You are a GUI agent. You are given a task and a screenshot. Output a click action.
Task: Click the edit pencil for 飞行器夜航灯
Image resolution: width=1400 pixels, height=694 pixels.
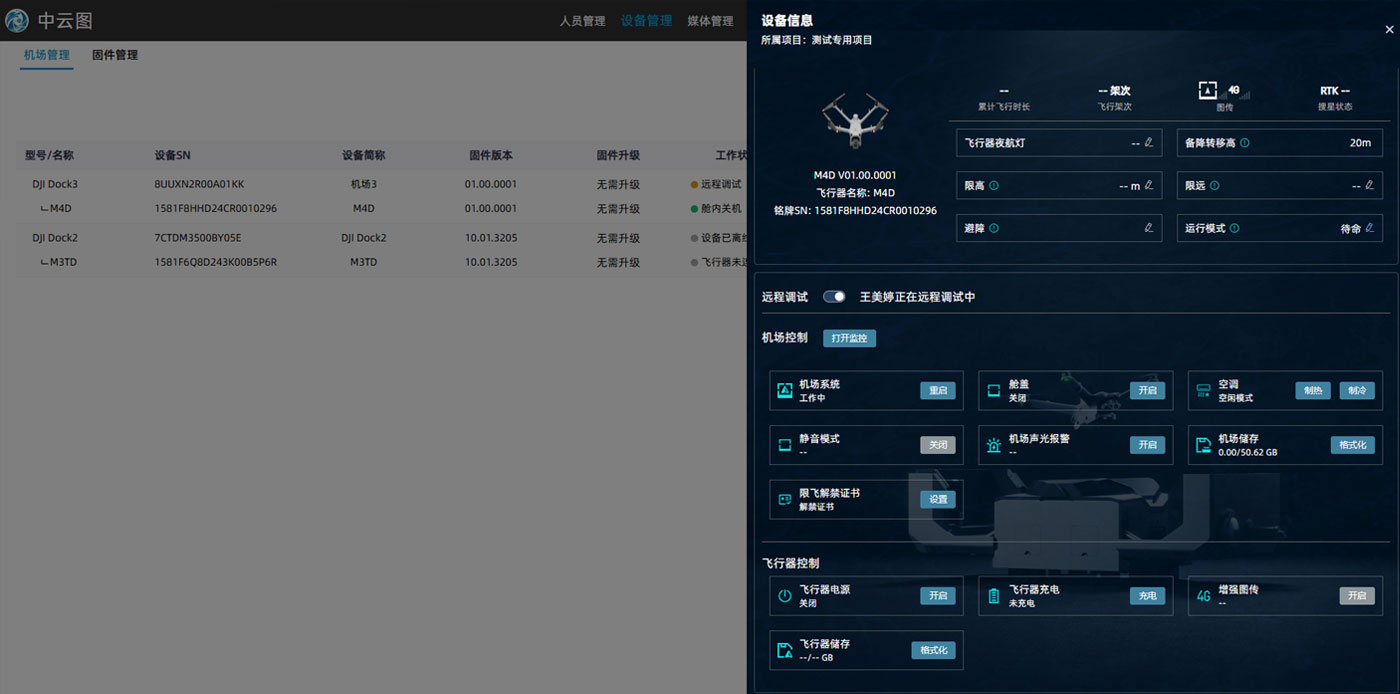pyautogui.click(x=1149, y=143)
